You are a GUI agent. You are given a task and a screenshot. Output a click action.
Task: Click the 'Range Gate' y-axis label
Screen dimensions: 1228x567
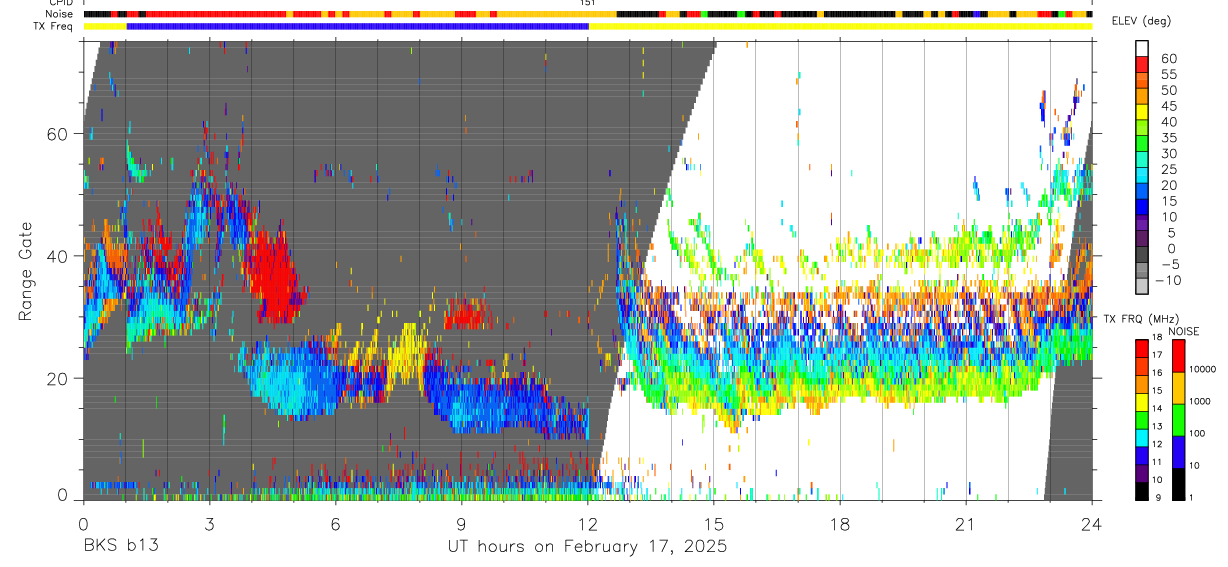[24, 271]
